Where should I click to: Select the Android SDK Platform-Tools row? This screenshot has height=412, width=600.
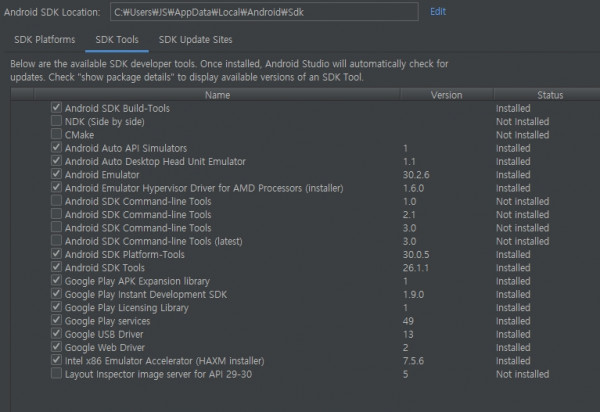click(x=305, y=254)
